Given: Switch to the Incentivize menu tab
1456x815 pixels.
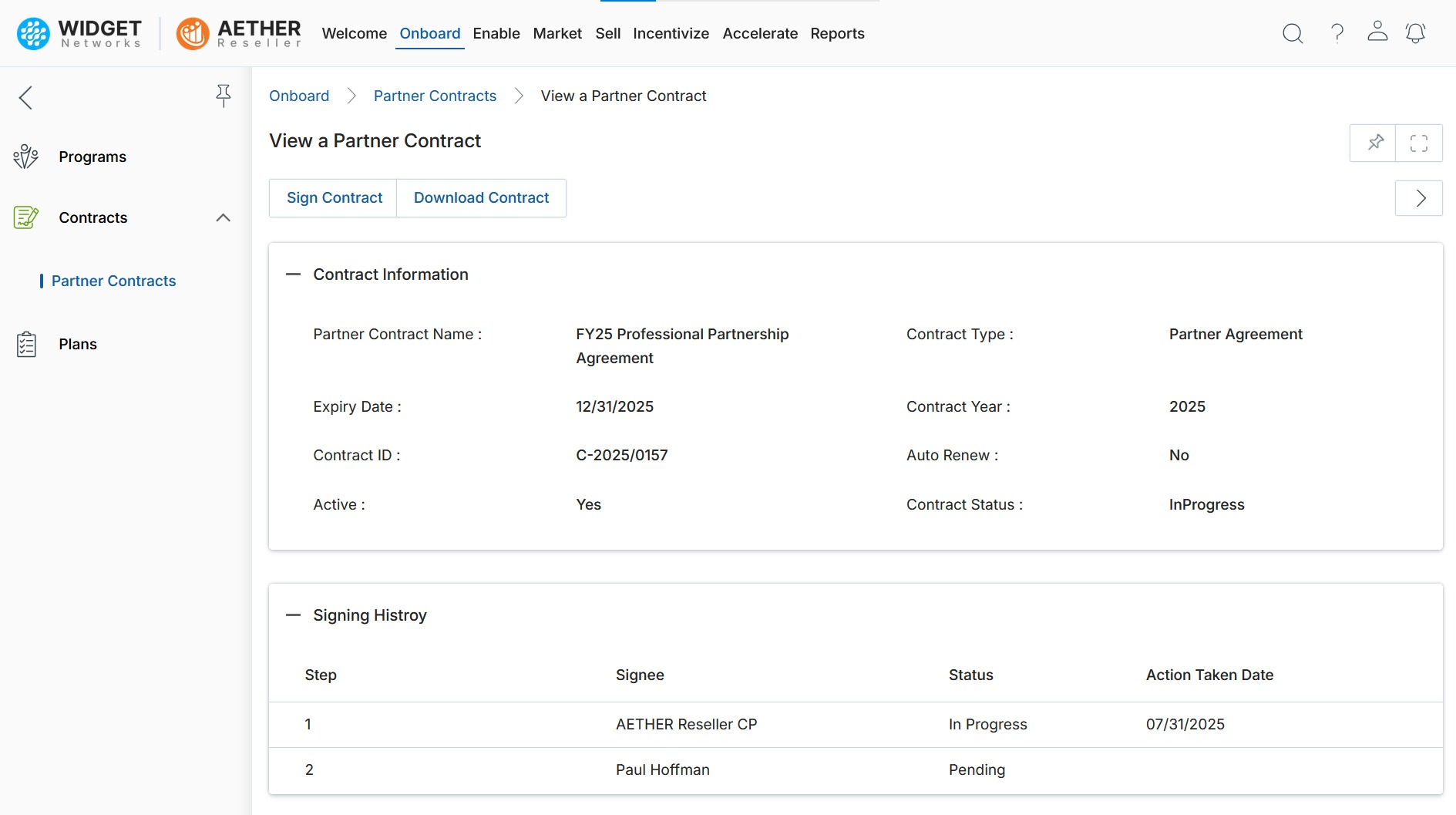Looking at the screenshot, I should 671,33.
